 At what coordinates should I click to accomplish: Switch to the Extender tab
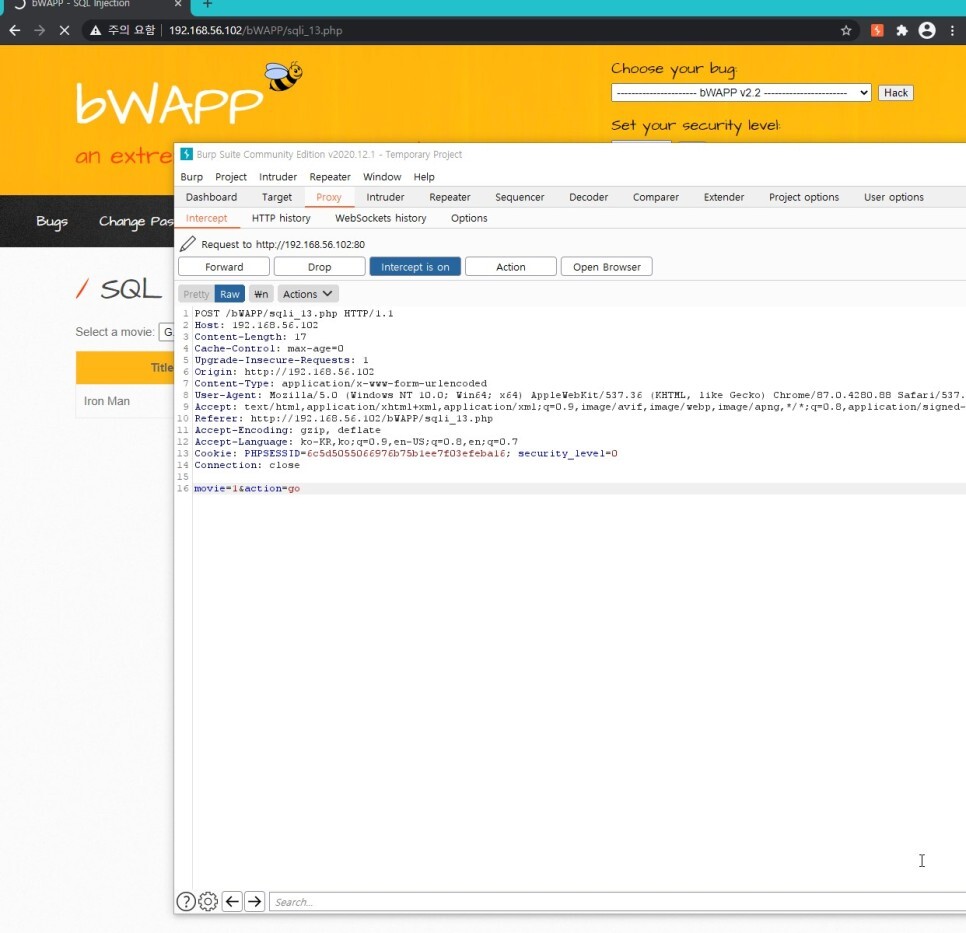724,197
